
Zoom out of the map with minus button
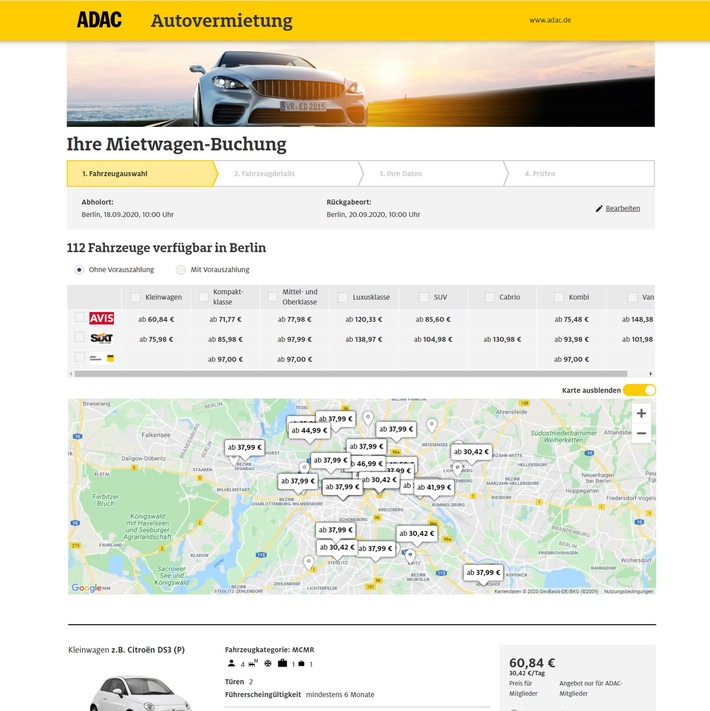point(641,434)
